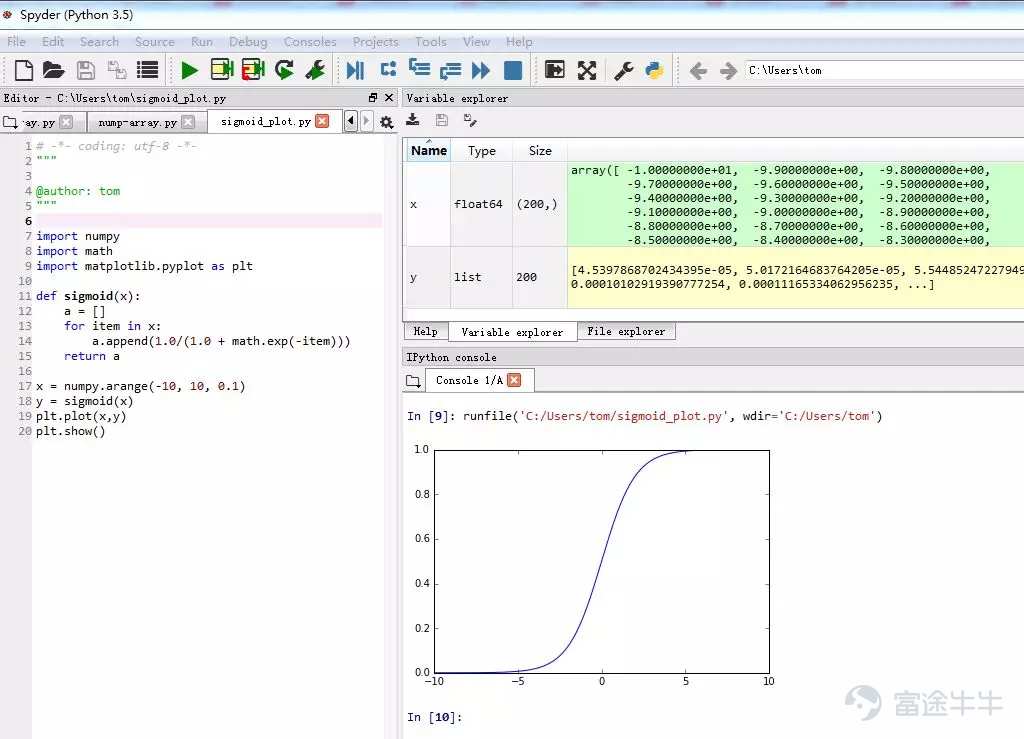Start debugging with the Debug file icon
This screenshot has height=739, width=1024.
click(x=355, y=70)
